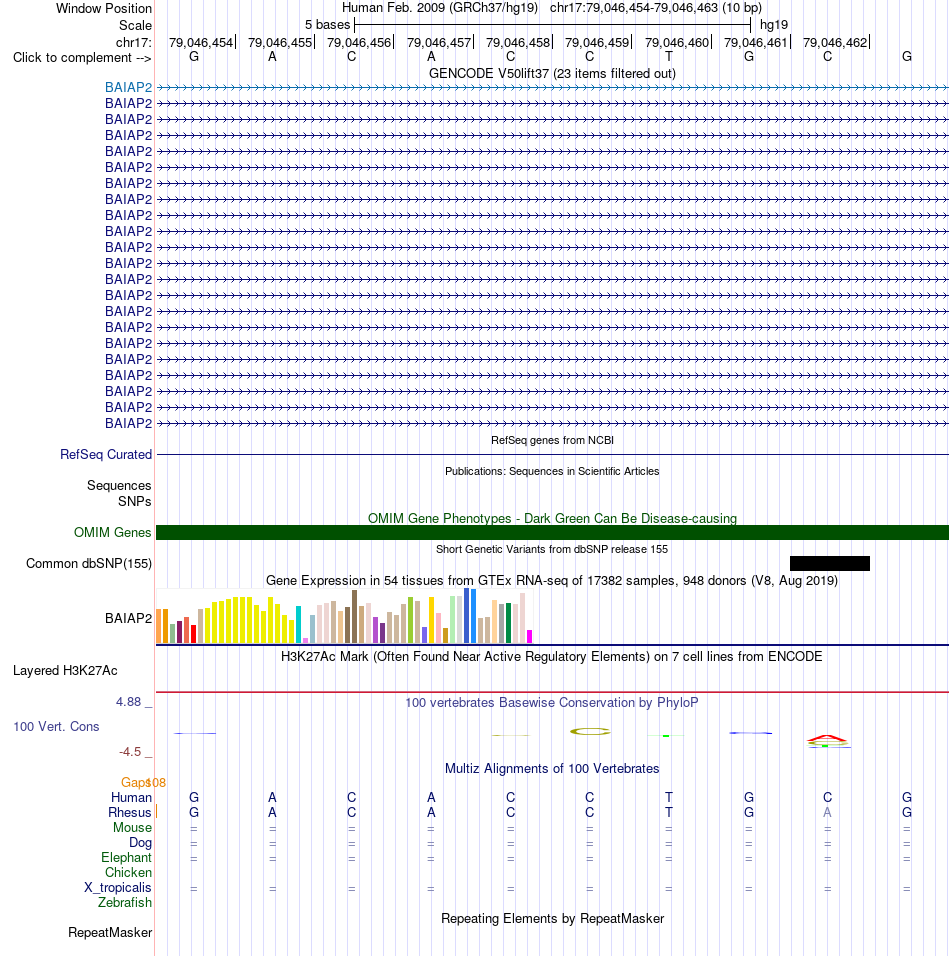950x956 pixels.
Task: Click the red PhyloP glyph
Action: (x=826, y=738)
